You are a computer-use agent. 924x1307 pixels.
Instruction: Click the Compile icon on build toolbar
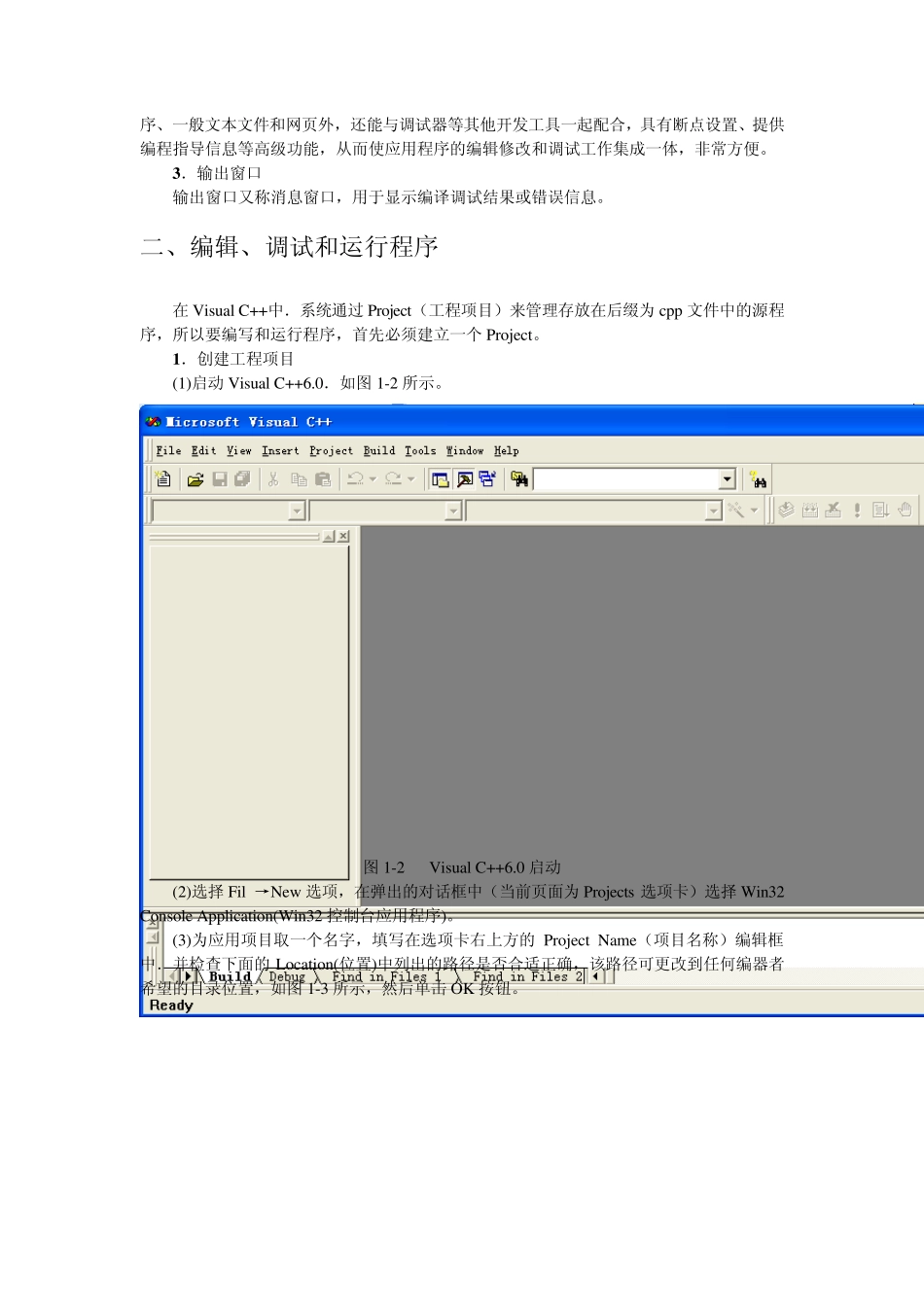pos(786,511)
